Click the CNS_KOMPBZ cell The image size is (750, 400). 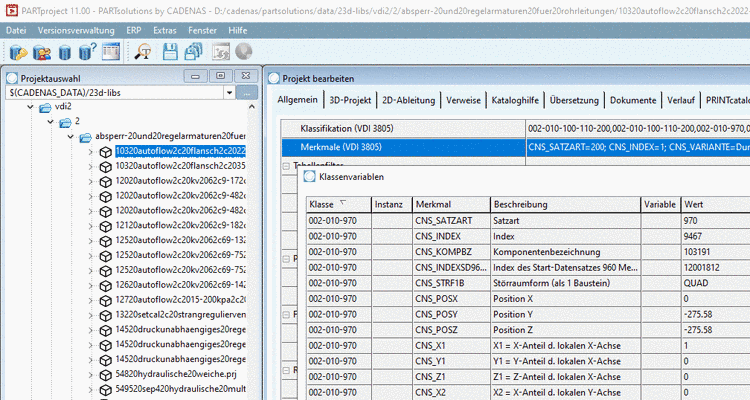pyautogui.click(x=452, y=252)
